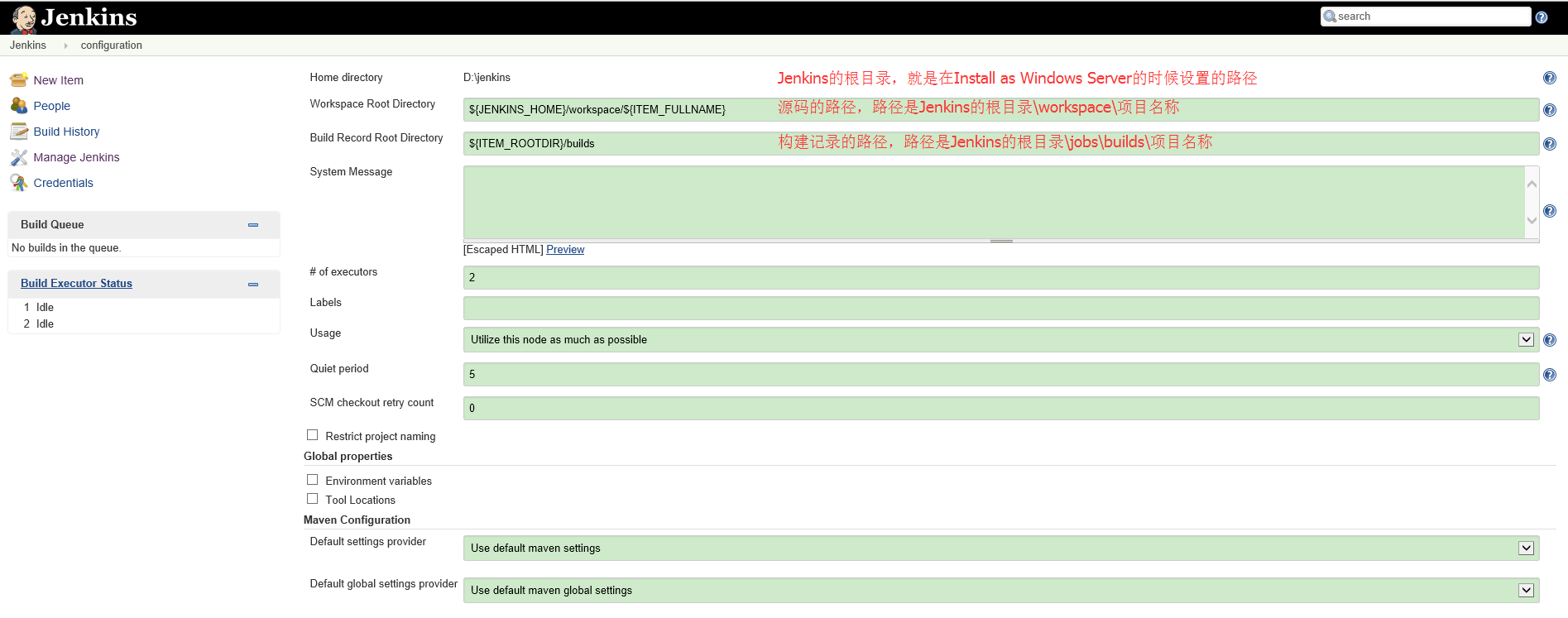Image resolution: width=1568 pixels, height=618 pixels.
Task: Click the People icon in sidebar
Action: (19, 106)
